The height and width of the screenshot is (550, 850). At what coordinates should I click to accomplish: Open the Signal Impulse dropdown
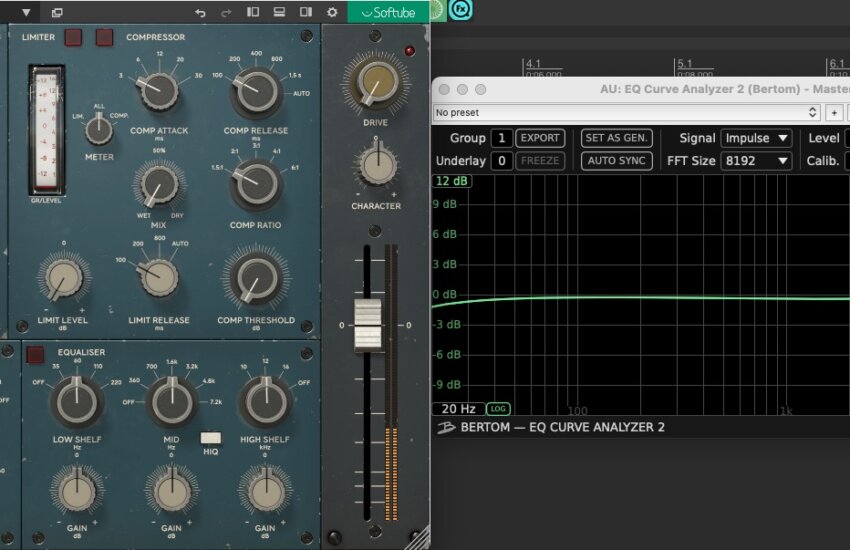pyautogui.click(x=756, y=138)
